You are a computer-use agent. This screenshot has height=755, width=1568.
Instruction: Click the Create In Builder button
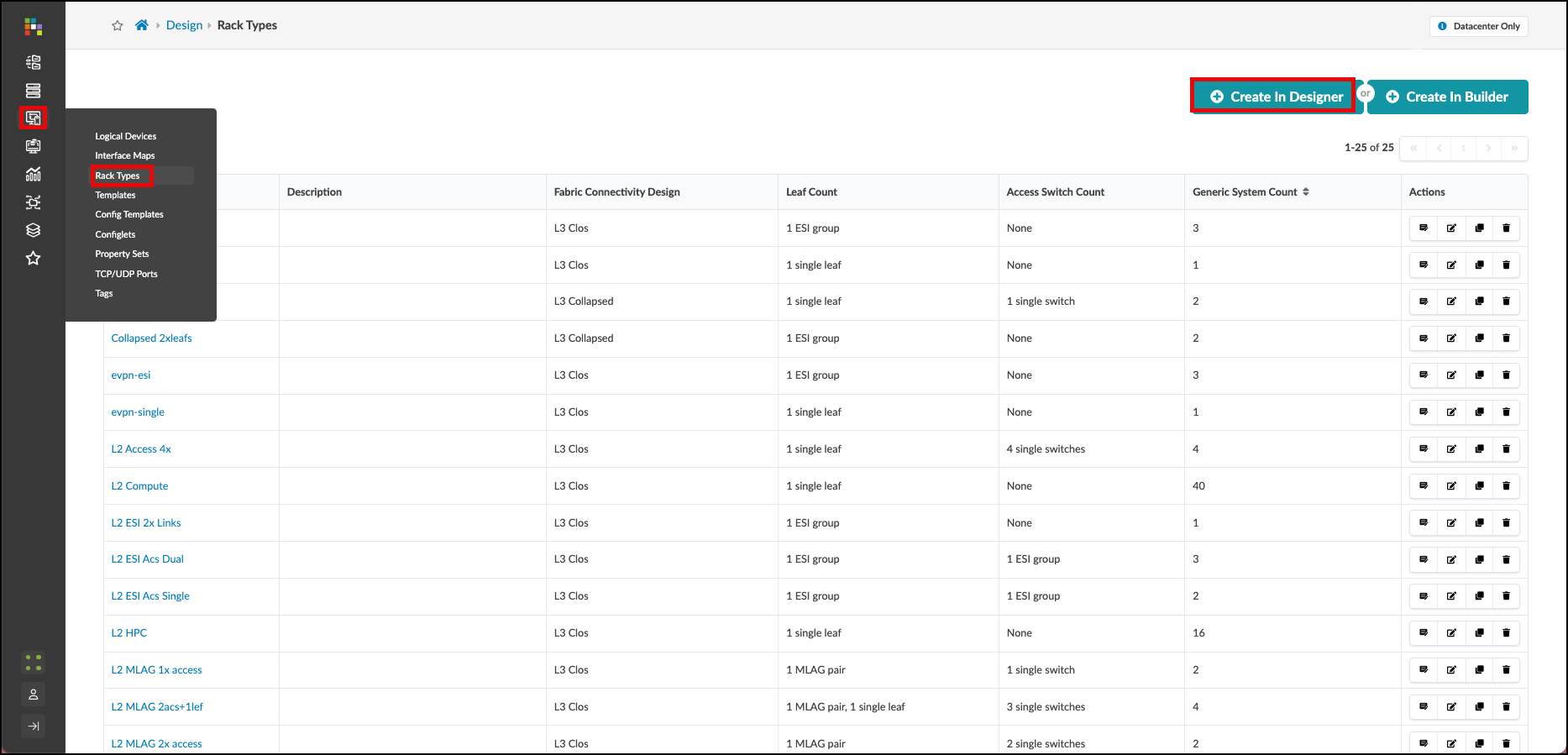click(1447, 97)
